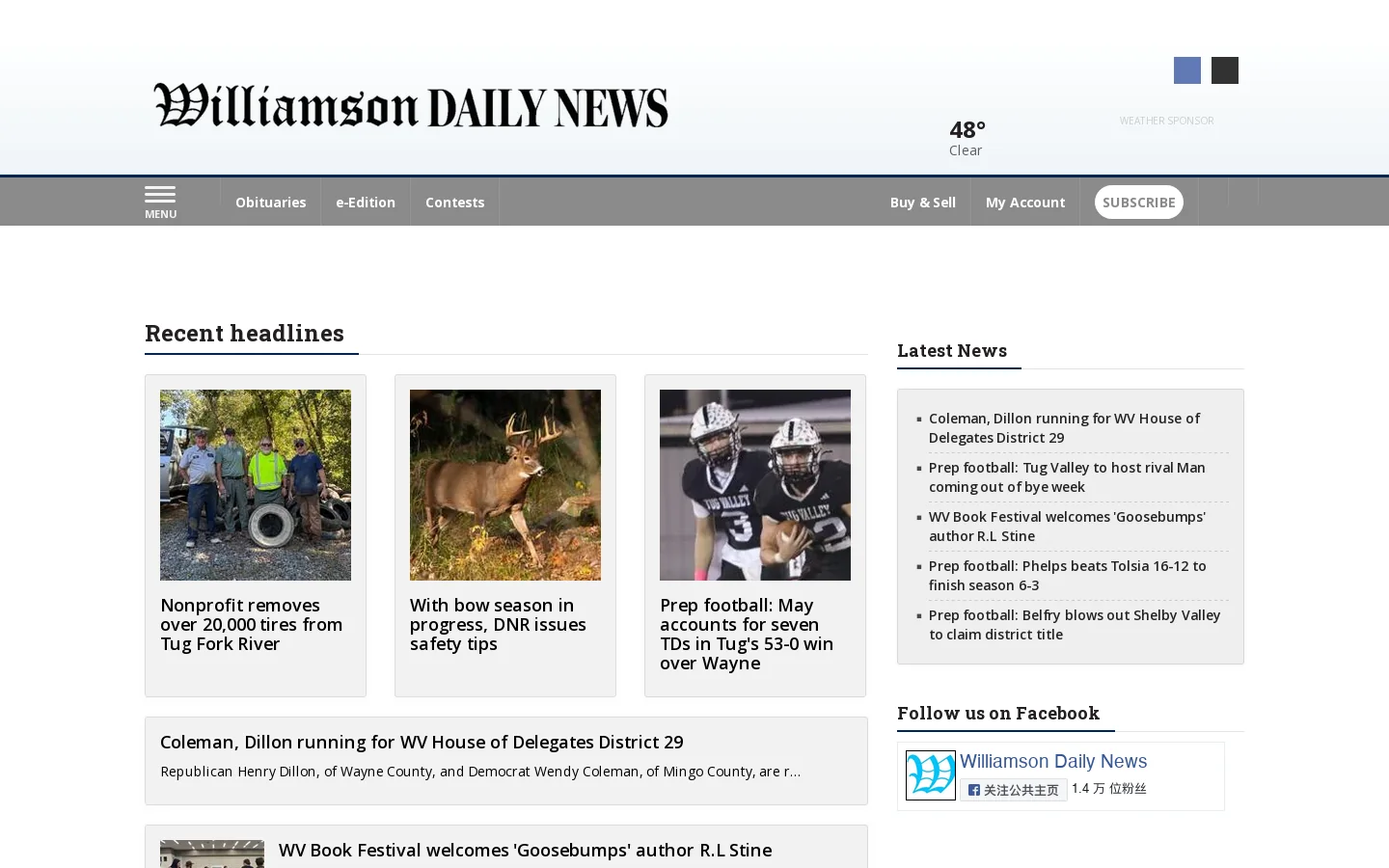
Task: Open main 'WV Book Festival welcomes Goosebumps' headline
Action: 526,850
